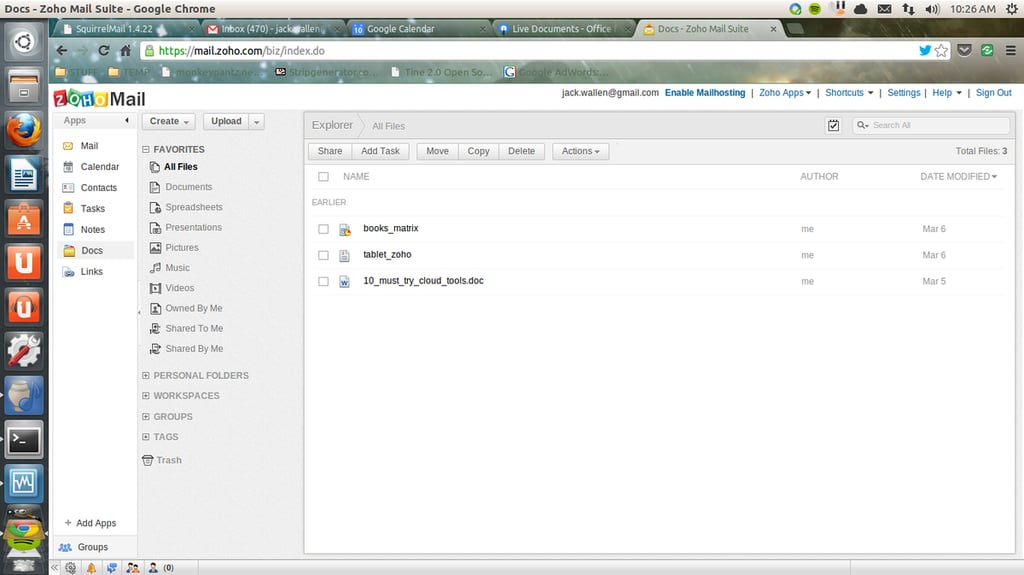1024x575 pixels.
Task: Click the Groups icon at bottom of sidebar
Action: point(65,547)
